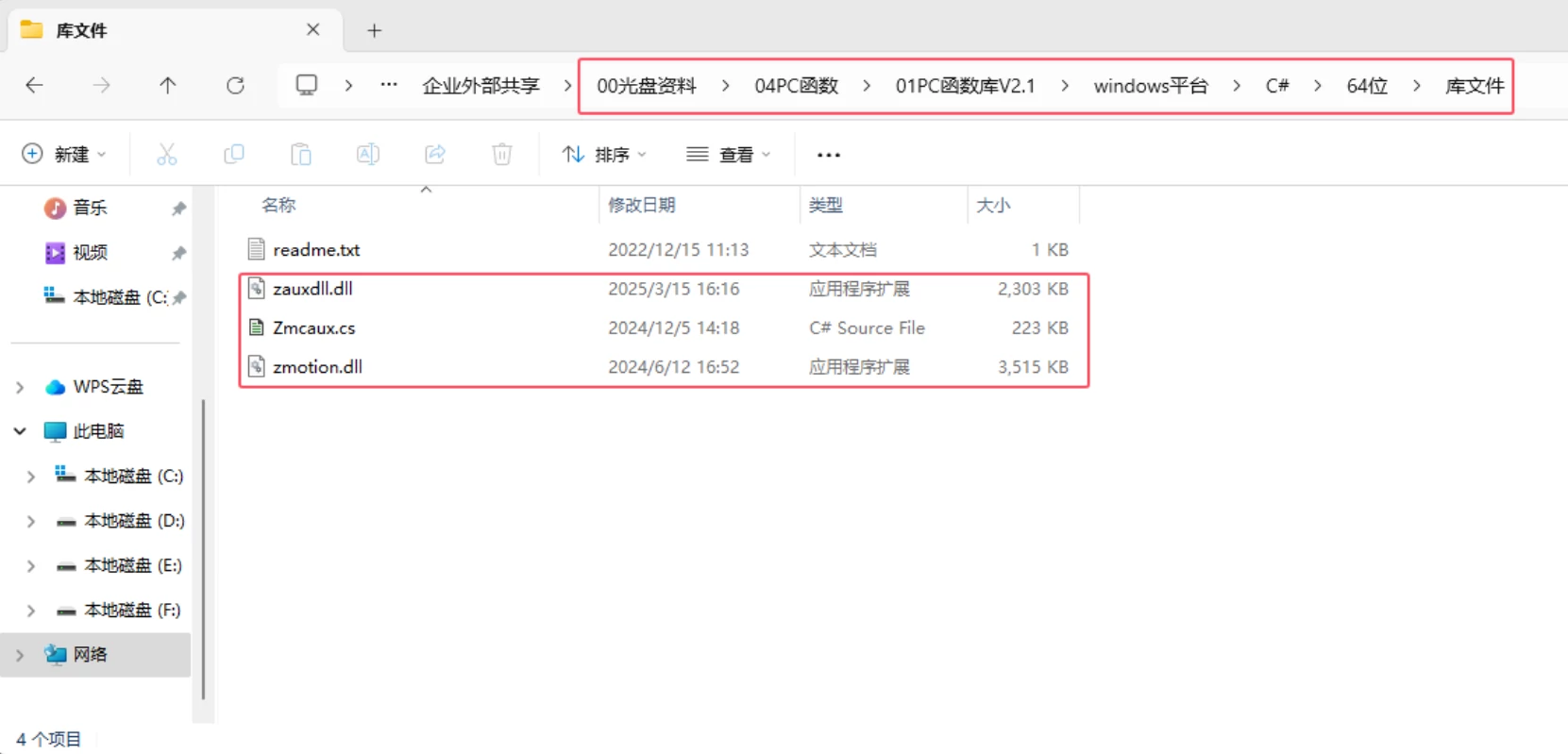Expand the 本地磁盘 (D:) tree node
Screen dimensions: 1568x754
pyautogui.click(x=31, y=521)
